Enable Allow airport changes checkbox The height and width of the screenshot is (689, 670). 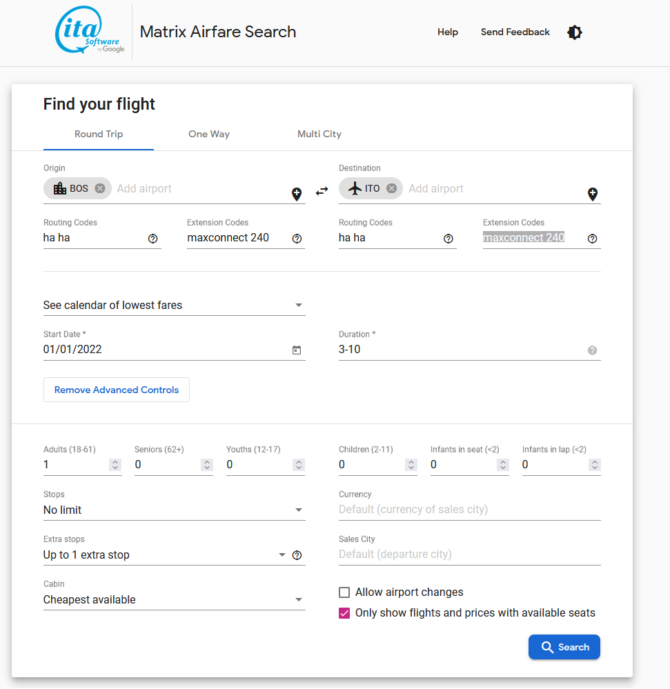pos(344,592)
